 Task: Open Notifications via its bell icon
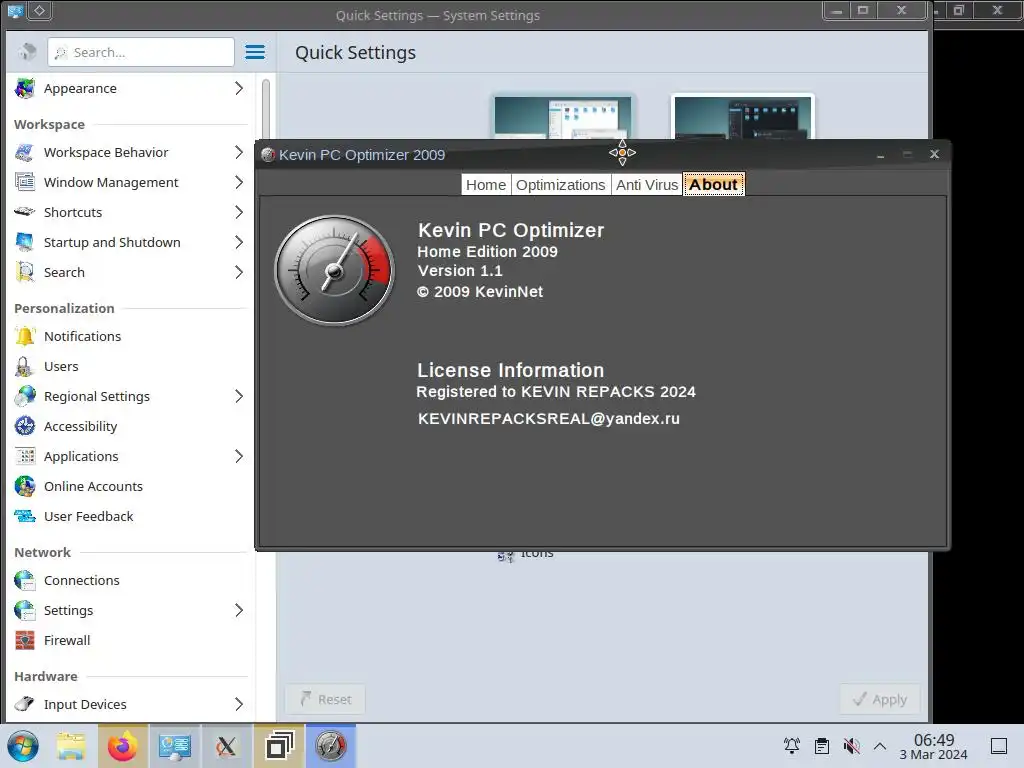point(25,336)
